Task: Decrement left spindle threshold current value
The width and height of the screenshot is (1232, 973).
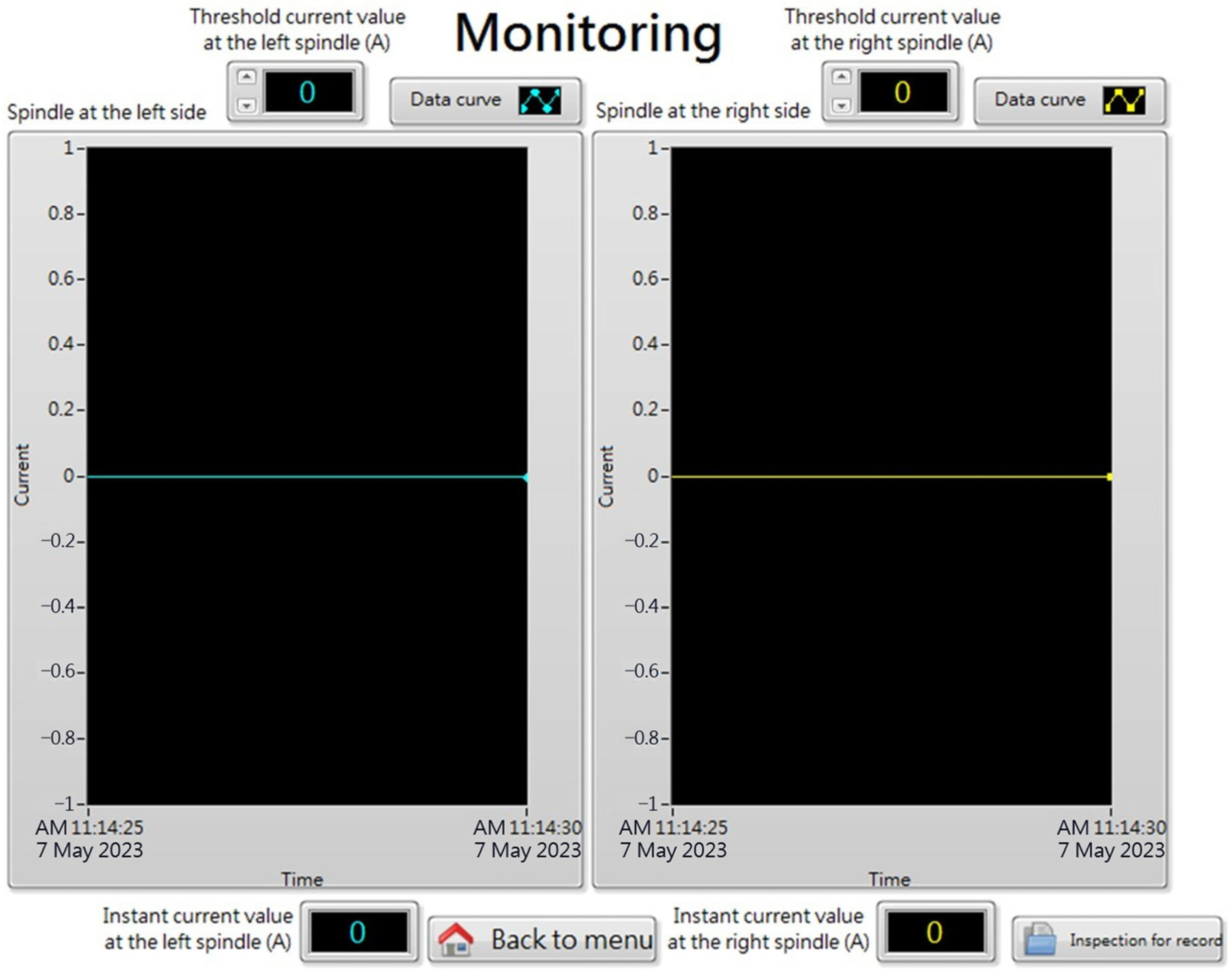Action: click(x=247, y=105)
